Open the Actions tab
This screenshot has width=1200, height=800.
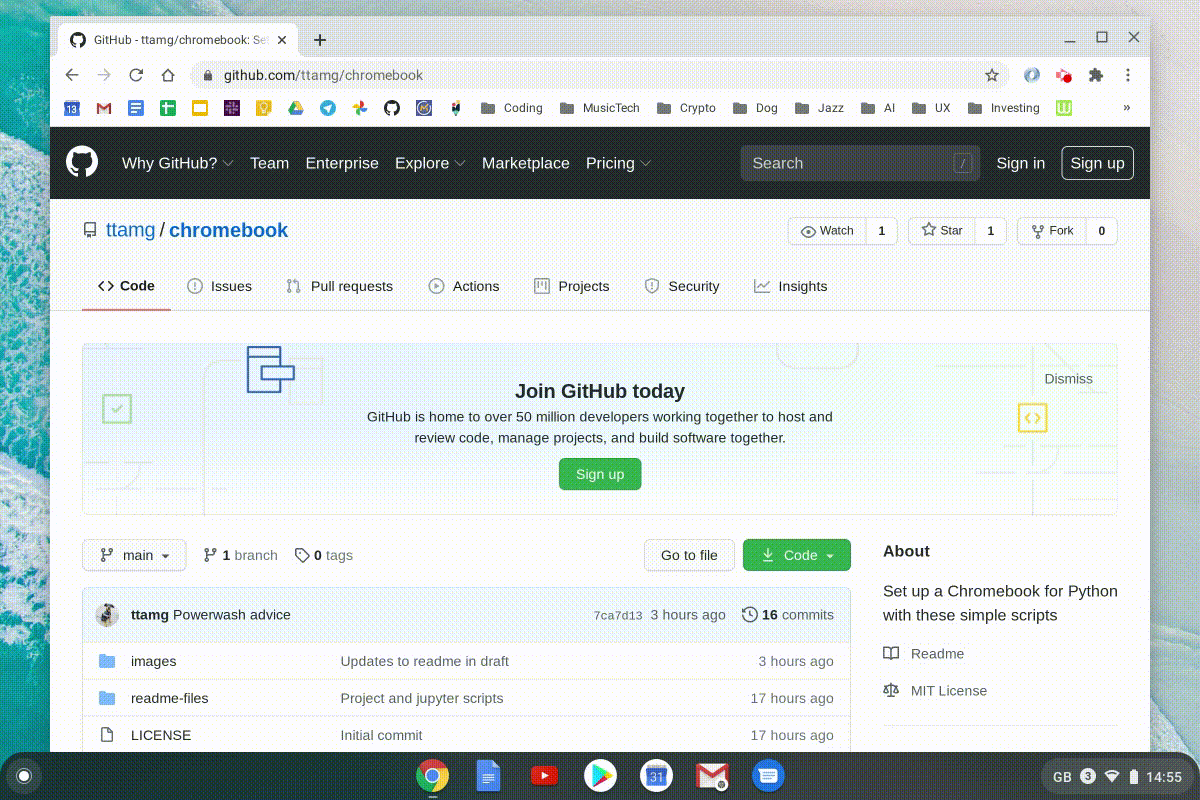tap(463, 286)
